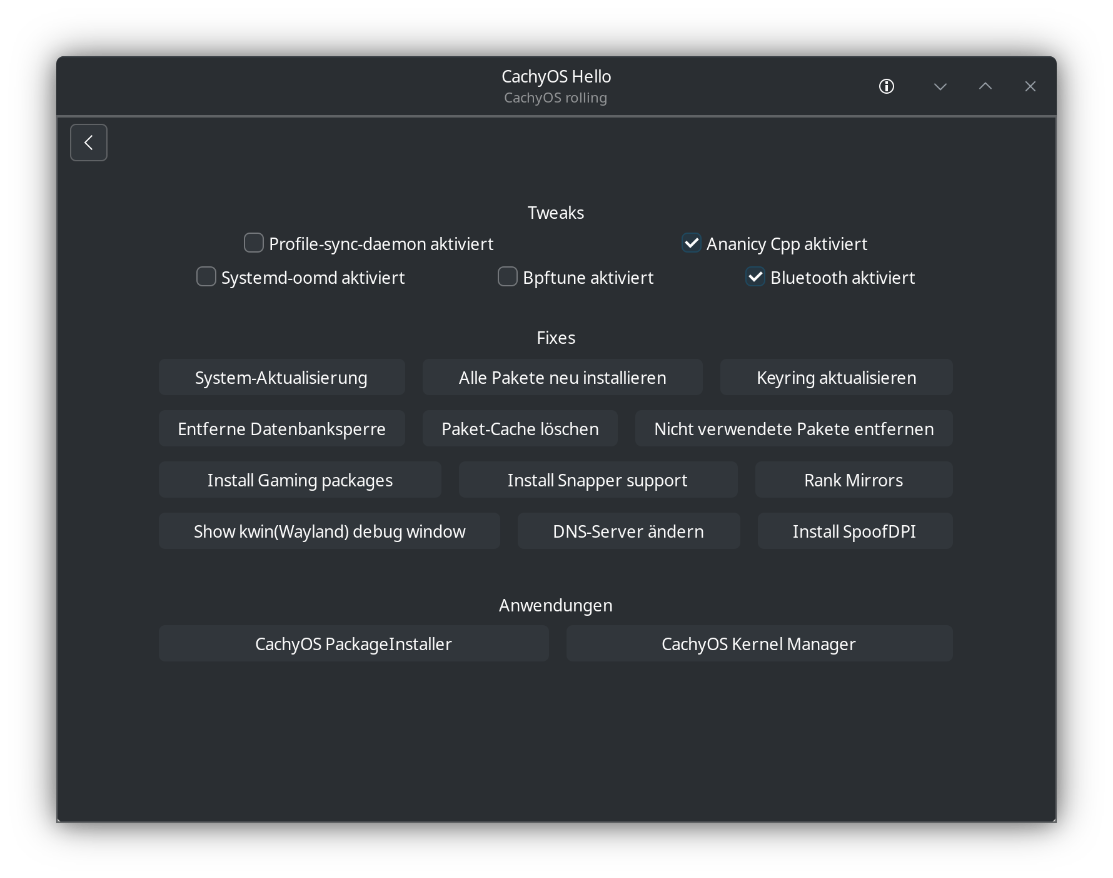Choose Paket-Cache löschen
Viewport: 1113px width, 878px height.
tap(520, 429)
